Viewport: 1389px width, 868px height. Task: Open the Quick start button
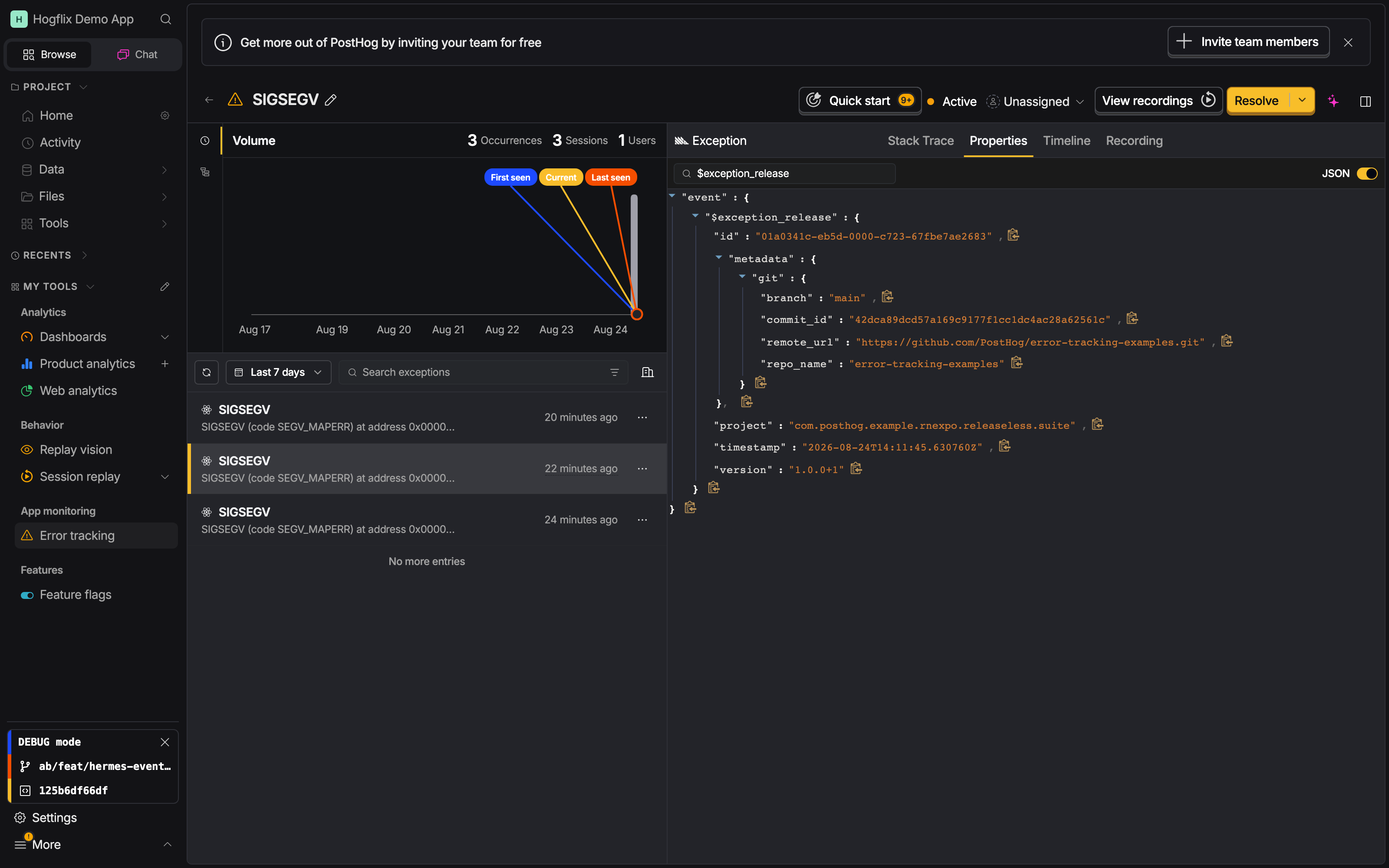(860, 101)
